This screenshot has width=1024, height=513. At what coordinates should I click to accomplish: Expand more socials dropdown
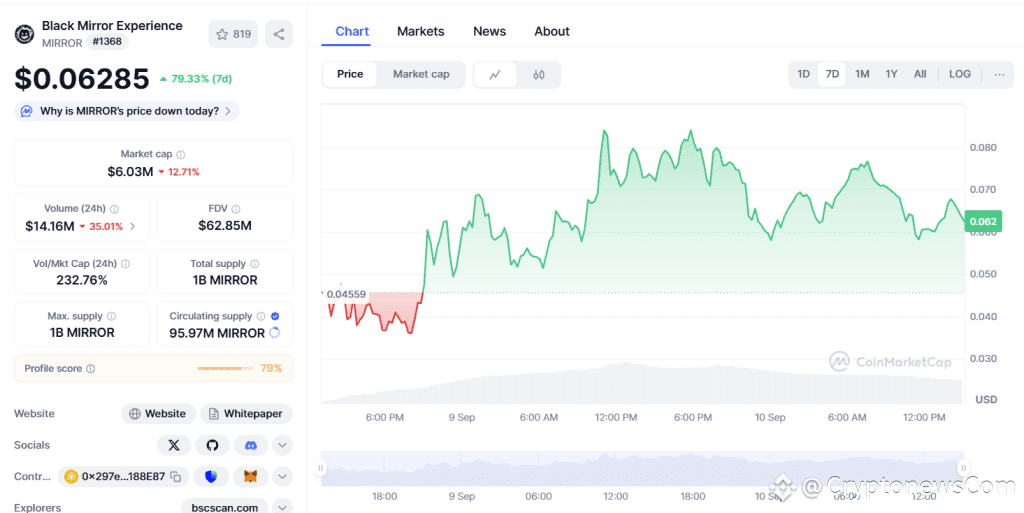pos(282,445)
